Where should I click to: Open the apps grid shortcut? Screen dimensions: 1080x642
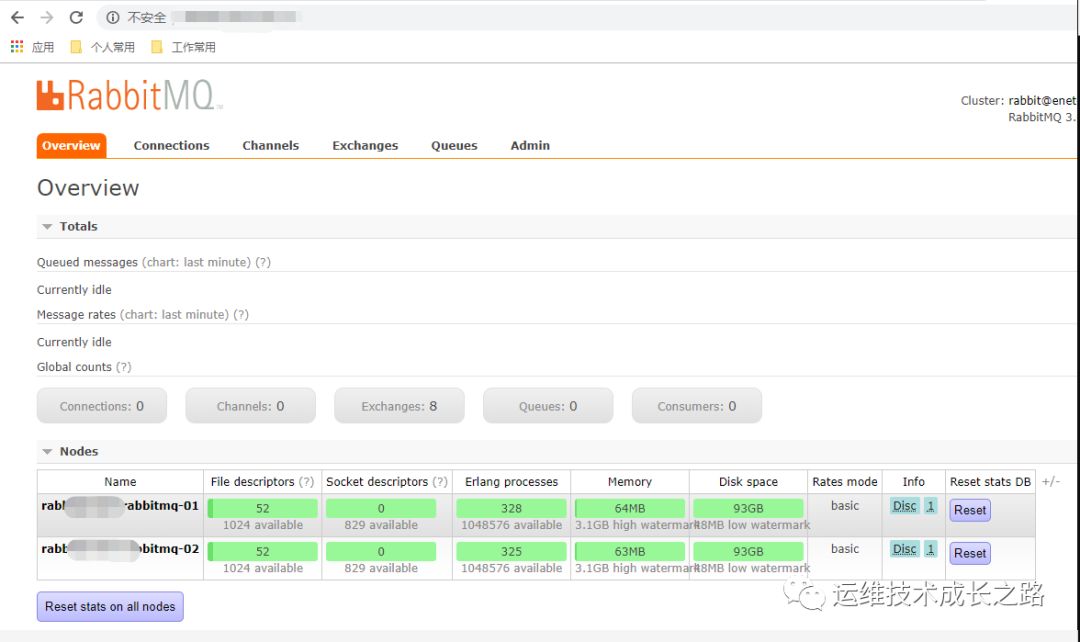click(17, 46)
